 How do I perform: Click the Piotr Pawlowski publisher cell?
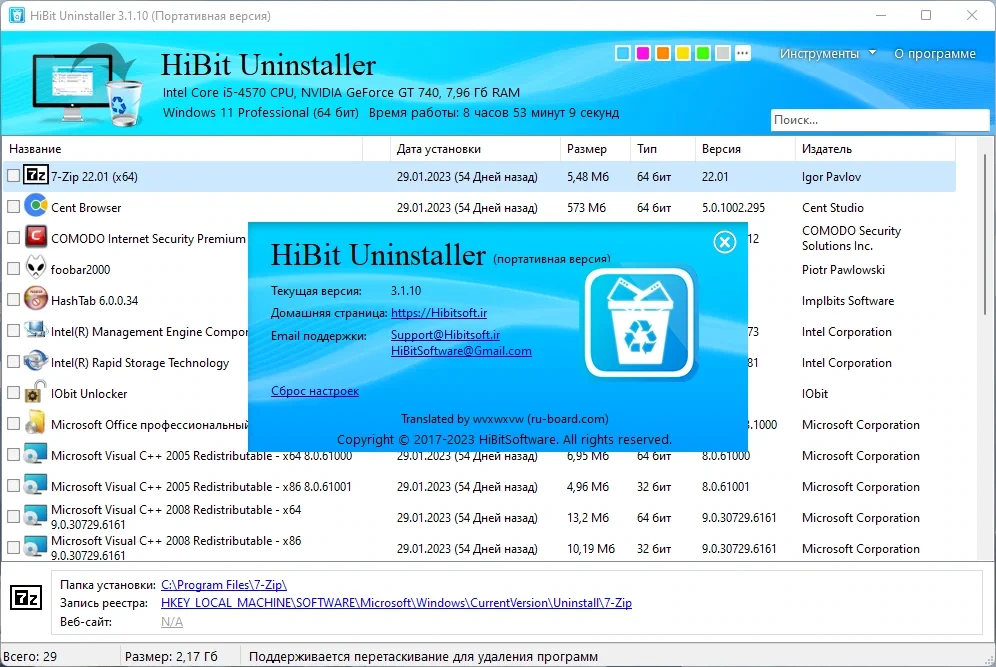click(843, 270)
